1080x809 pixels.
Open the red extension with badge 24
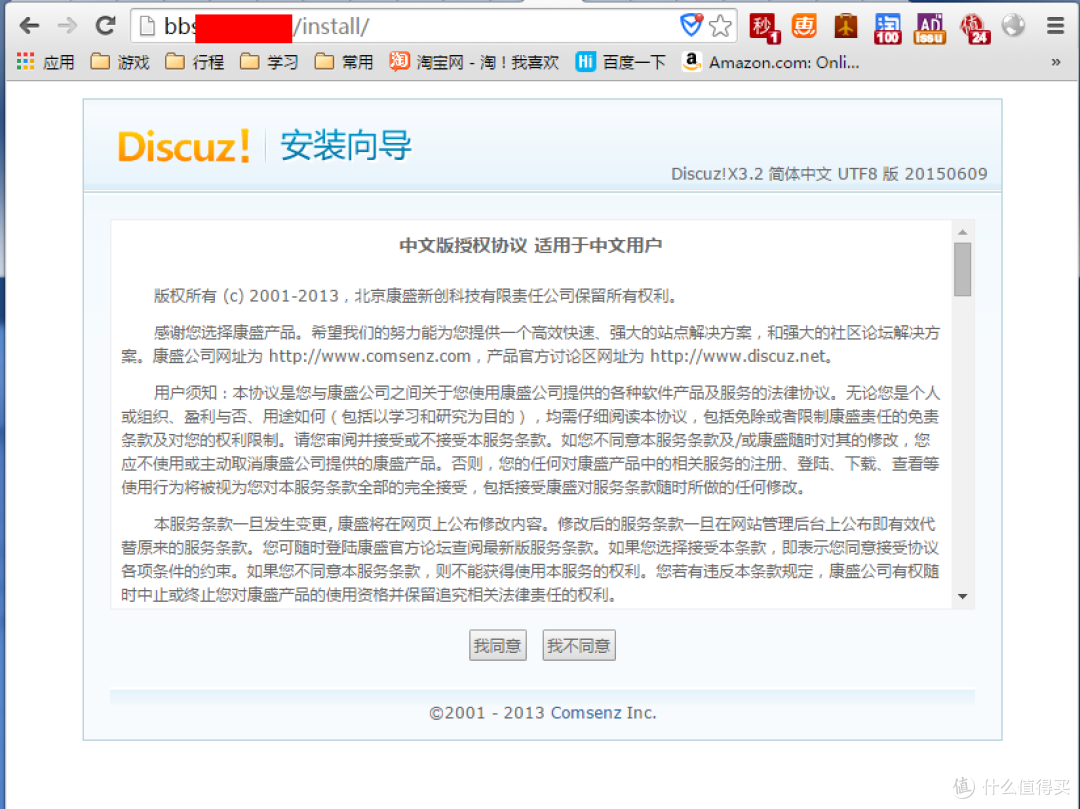point(975,28)
